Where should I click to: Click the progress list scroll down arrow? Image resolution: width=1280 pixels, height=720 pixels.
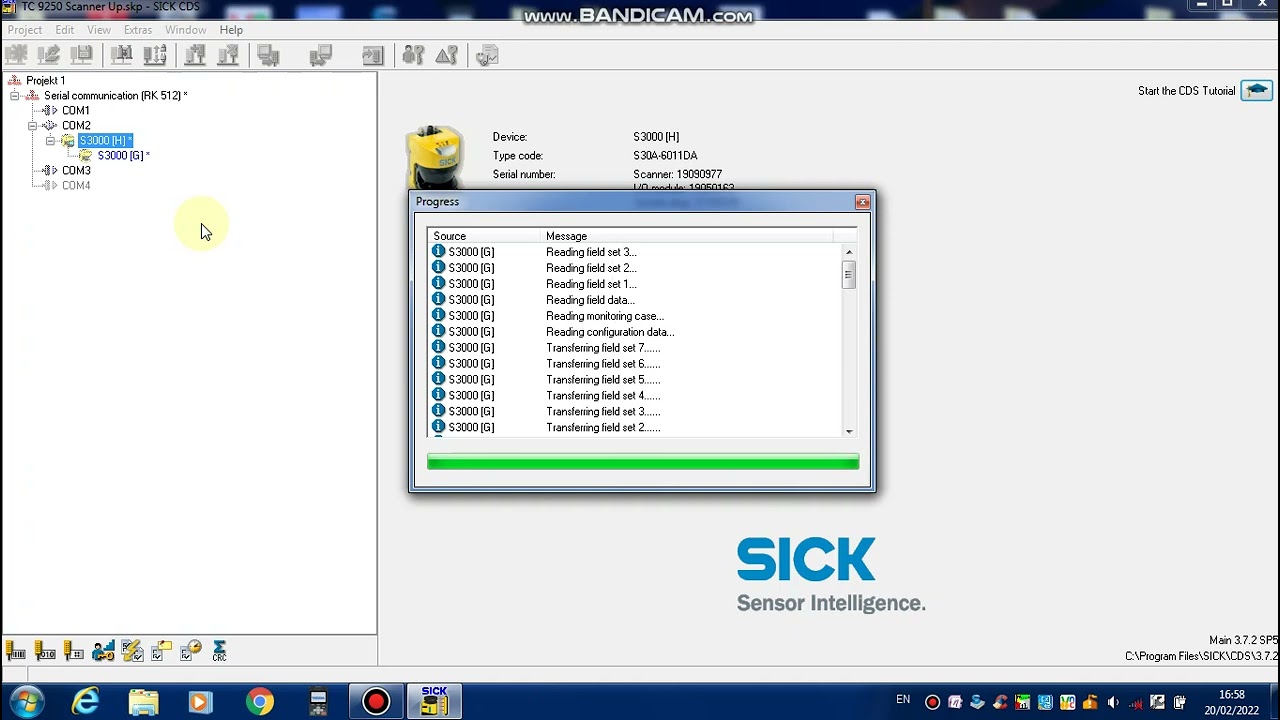849,431
